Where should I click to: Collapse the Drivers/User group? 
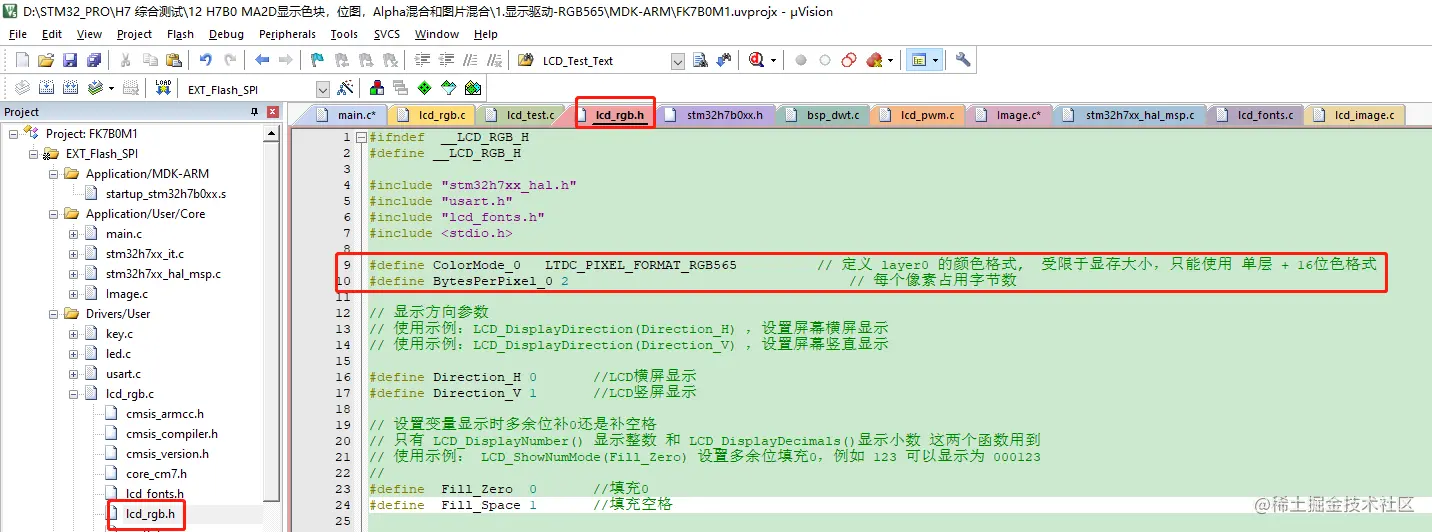(x=53, y=314)
